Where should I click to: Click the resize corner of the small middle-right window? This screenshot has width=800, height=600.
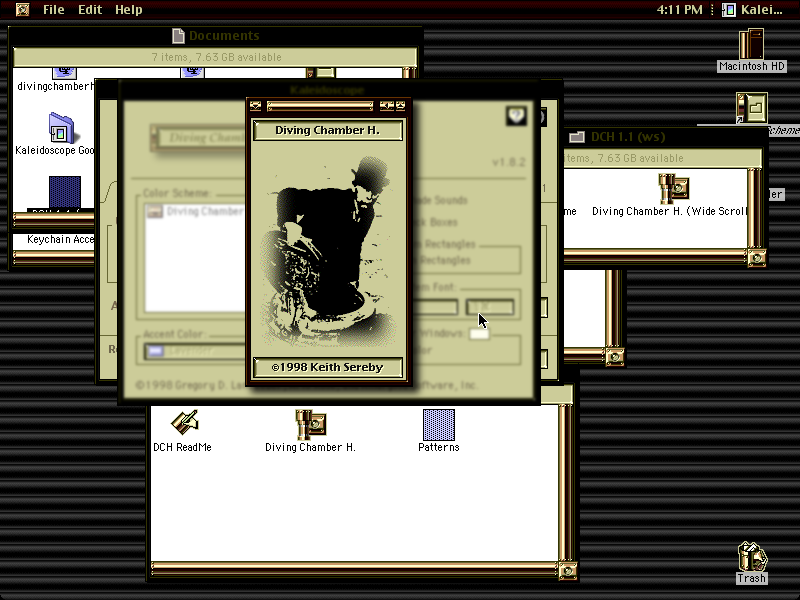click(x=615, y=357)
